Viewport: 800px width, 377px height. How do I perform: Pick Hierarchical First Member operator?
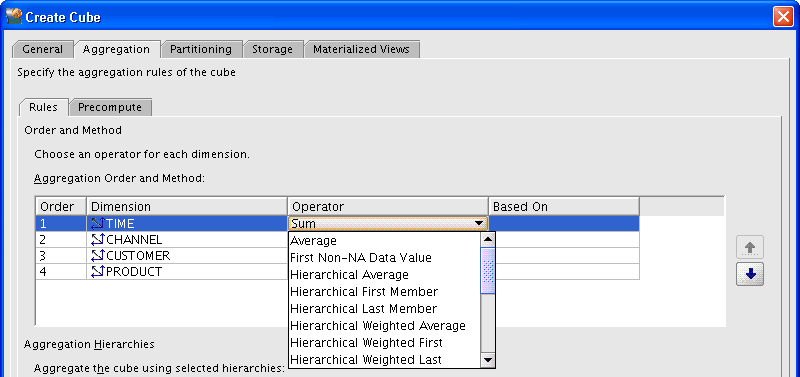[384, 292]
